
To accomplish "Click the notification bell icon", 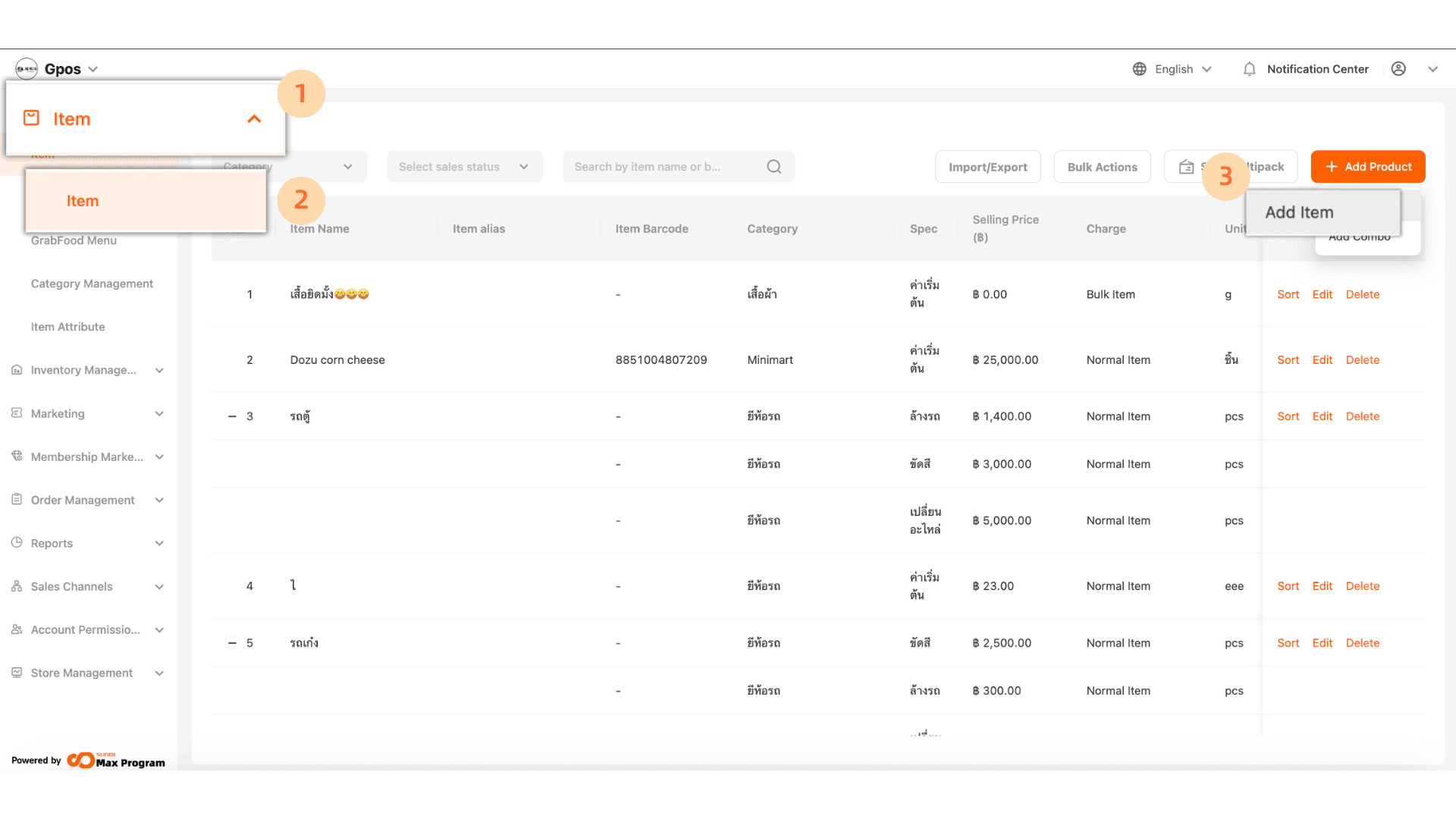I will (1249, 69).
